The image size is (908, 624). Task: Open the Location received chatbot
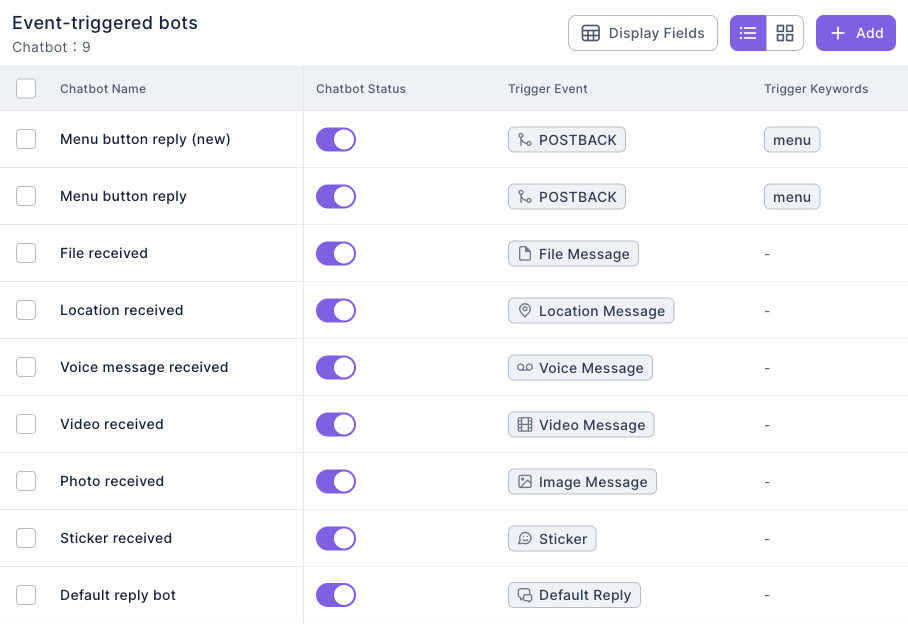coord(122,310)
